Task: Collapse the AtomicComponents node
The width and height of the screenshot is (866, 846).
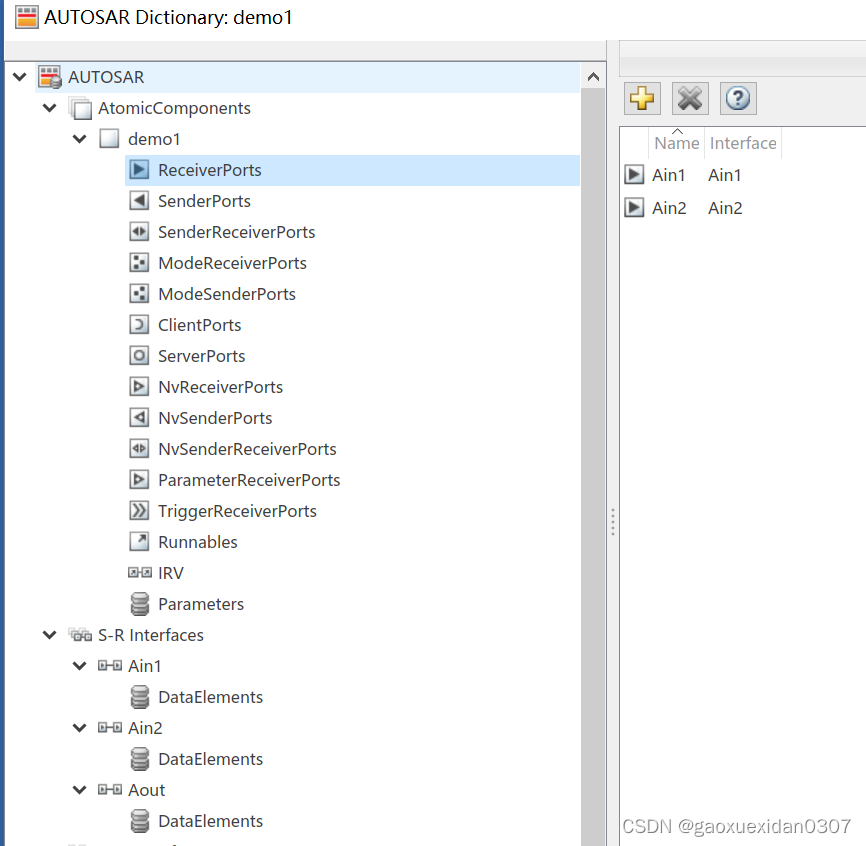Action: point(50,108)
